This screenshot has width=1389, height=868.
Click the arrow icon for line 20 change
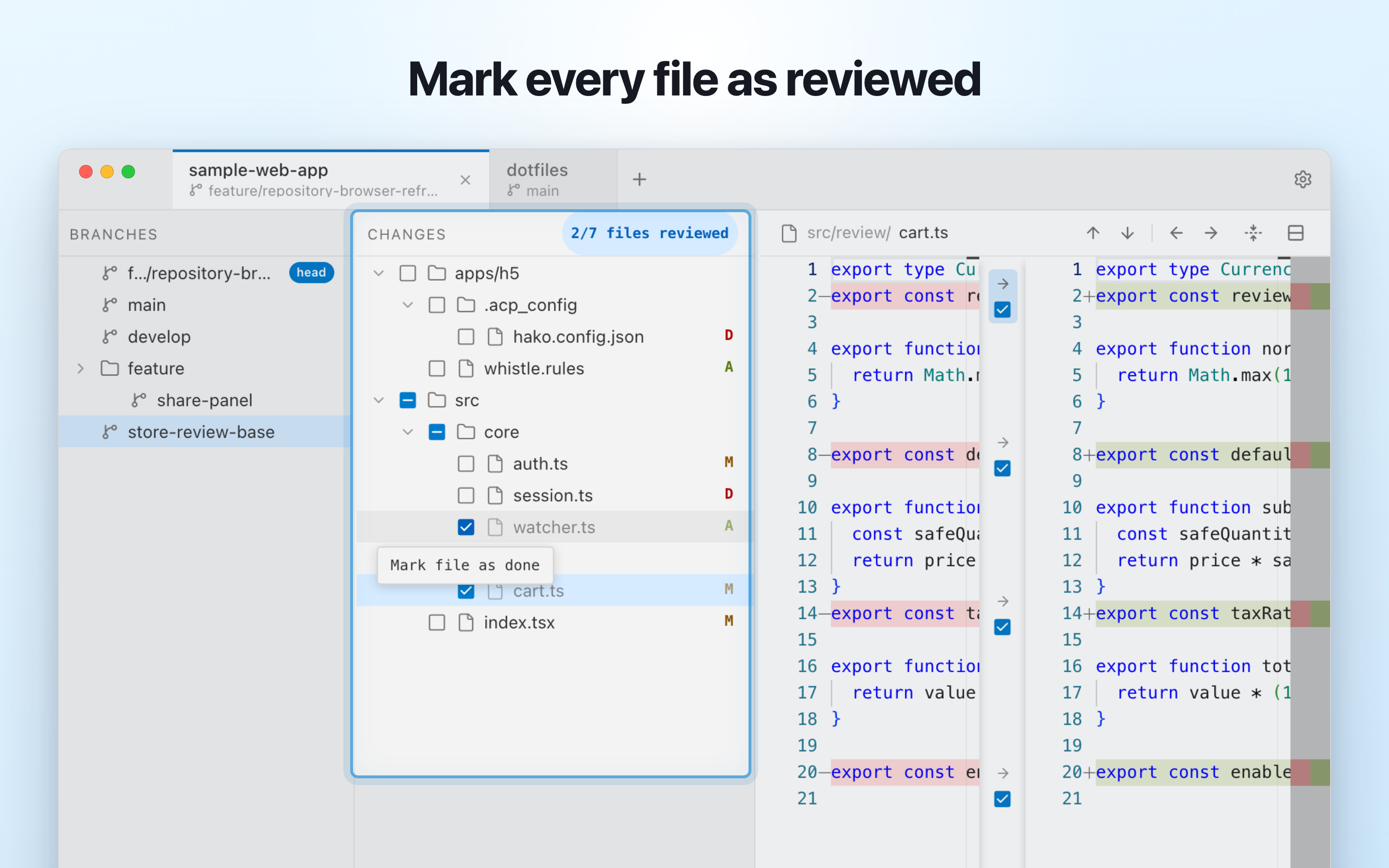pyautogui.click(x=1003, y=773)
